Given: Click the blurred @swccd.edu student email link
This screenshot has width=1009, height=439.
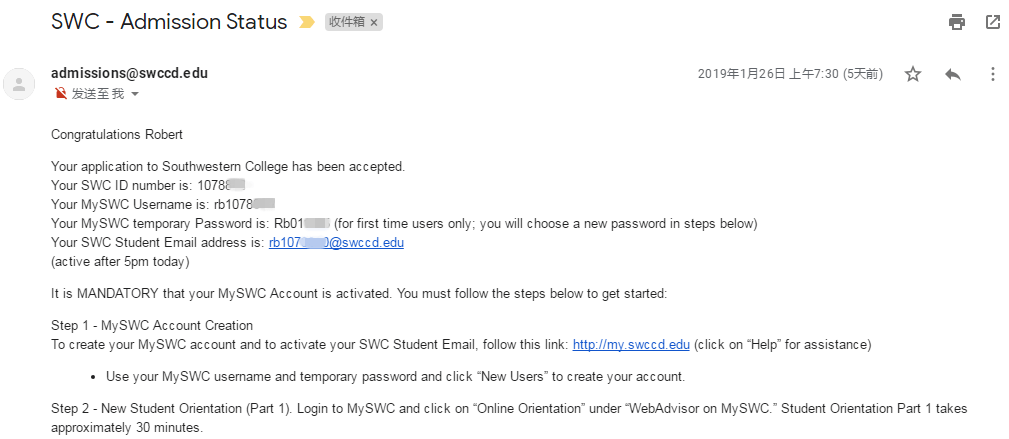Looking at the screenshot, I should click(336, 243).
